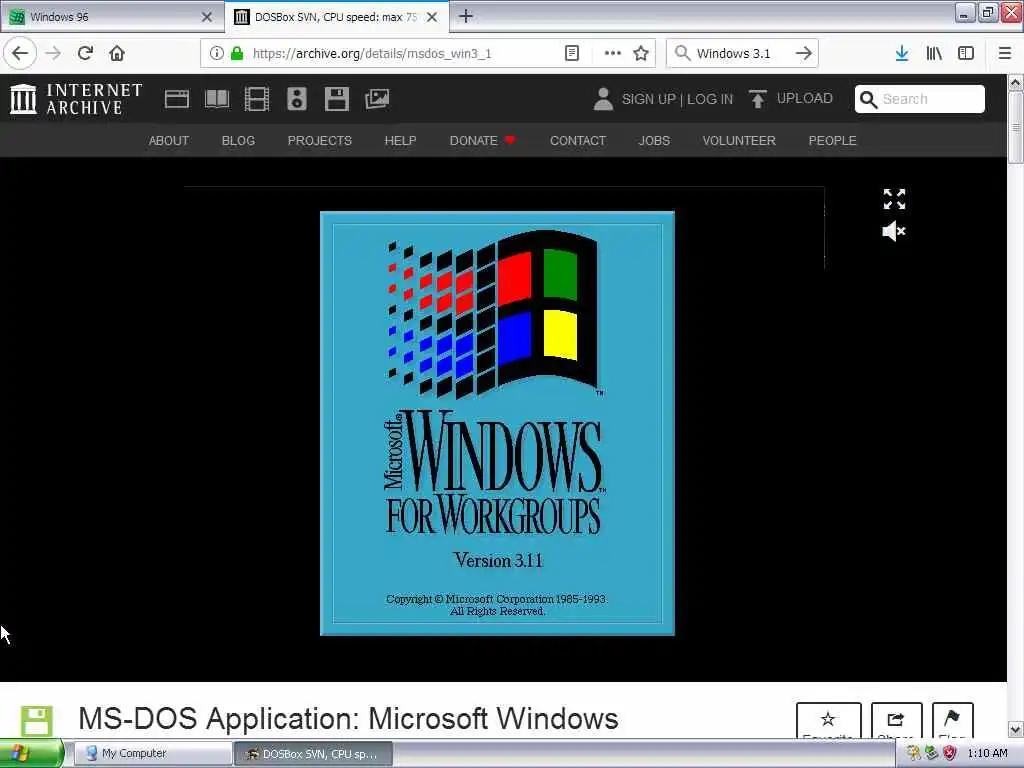The height and width of the screenshot is (768, 1024).
Task: Open the Images icon
Action: coord(377,99)
